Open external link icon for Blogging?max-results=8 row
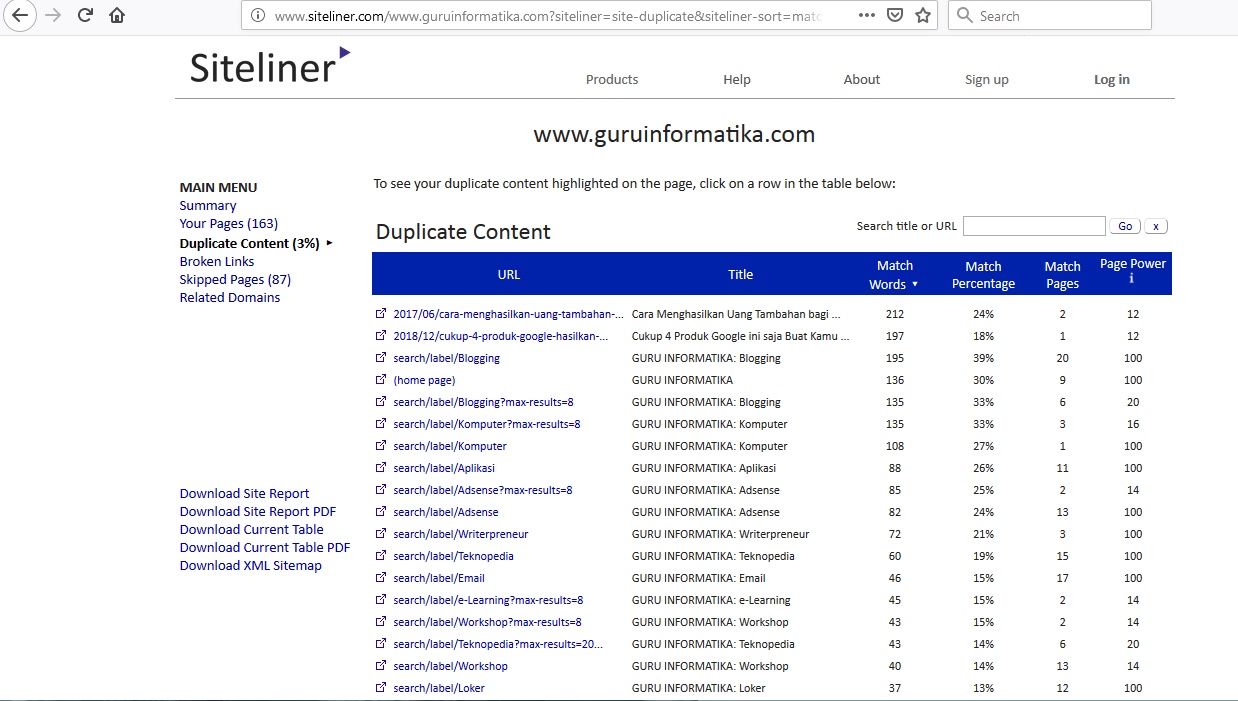This screenshot has width=1238, height=701. 380,401
